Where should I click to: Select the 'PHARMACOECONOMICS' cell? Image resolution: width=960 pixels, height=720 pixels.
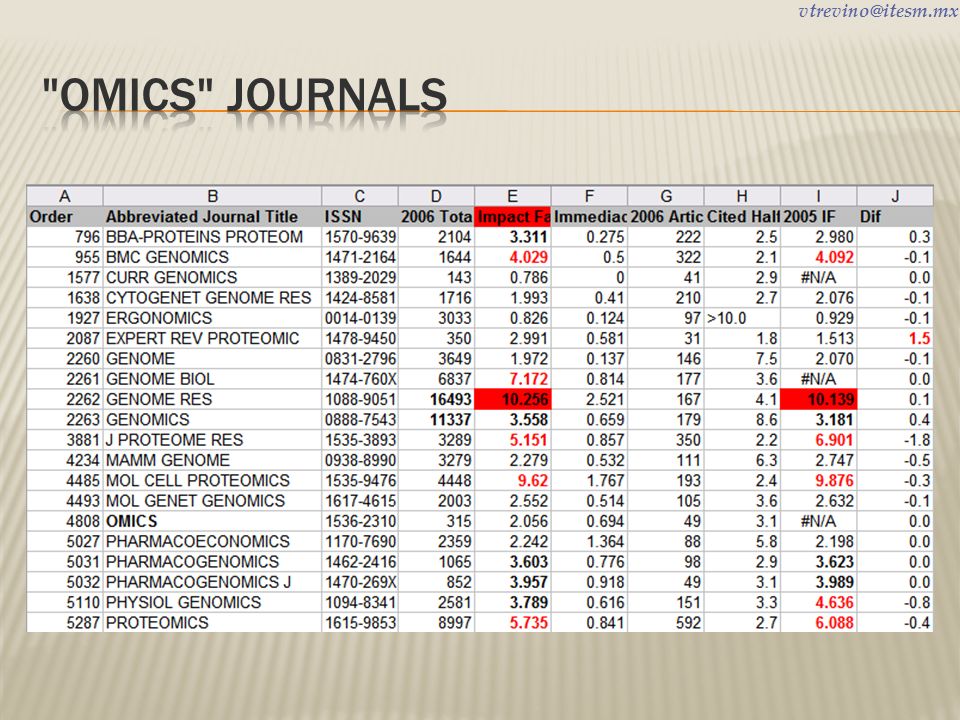(x=212, y=541)
